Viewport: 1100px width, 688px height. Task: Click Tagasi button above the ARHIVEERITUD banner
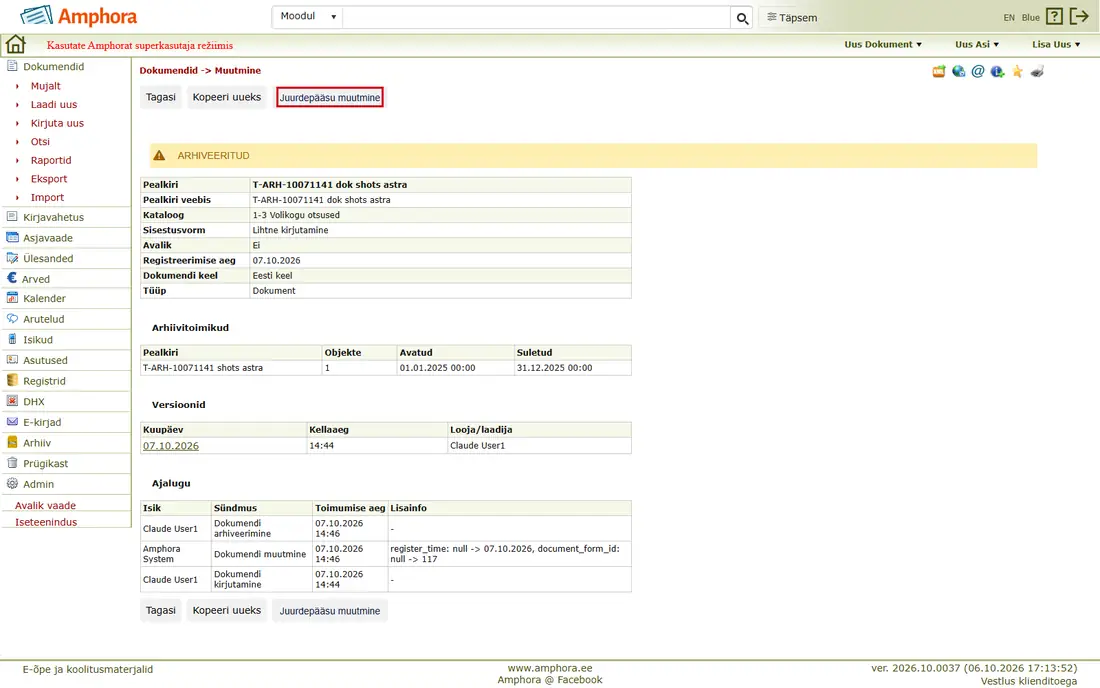click(x=161, y=97)
